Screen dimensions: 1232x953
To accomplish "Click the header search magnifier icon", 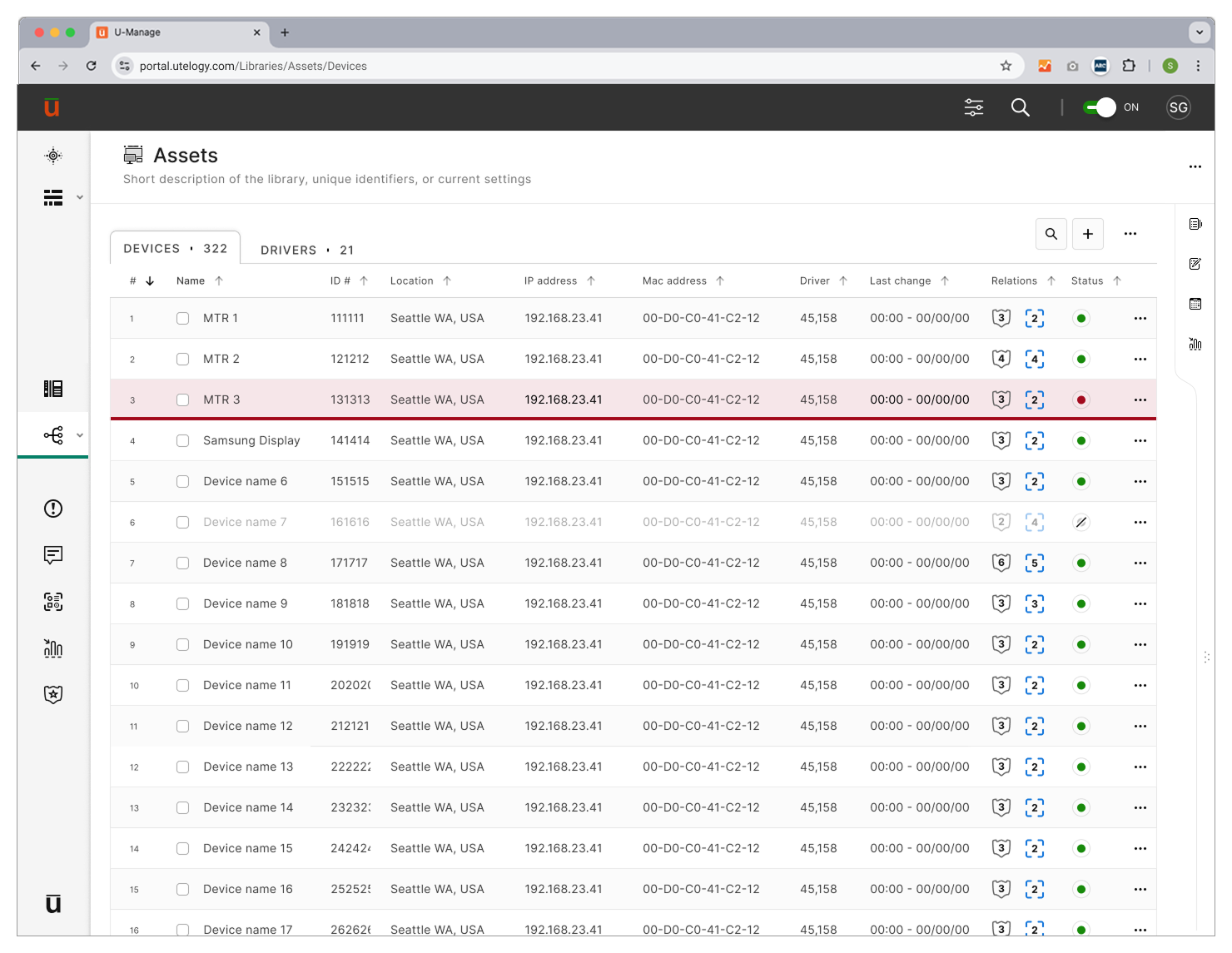I will [1020, 107].
